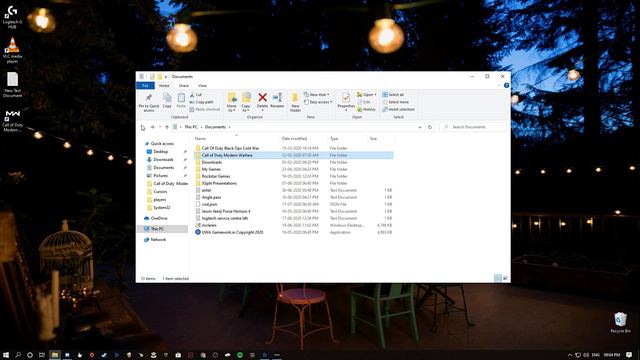Select Call Of Duty Black Ops Cold War folder

[x=293, y=148]
